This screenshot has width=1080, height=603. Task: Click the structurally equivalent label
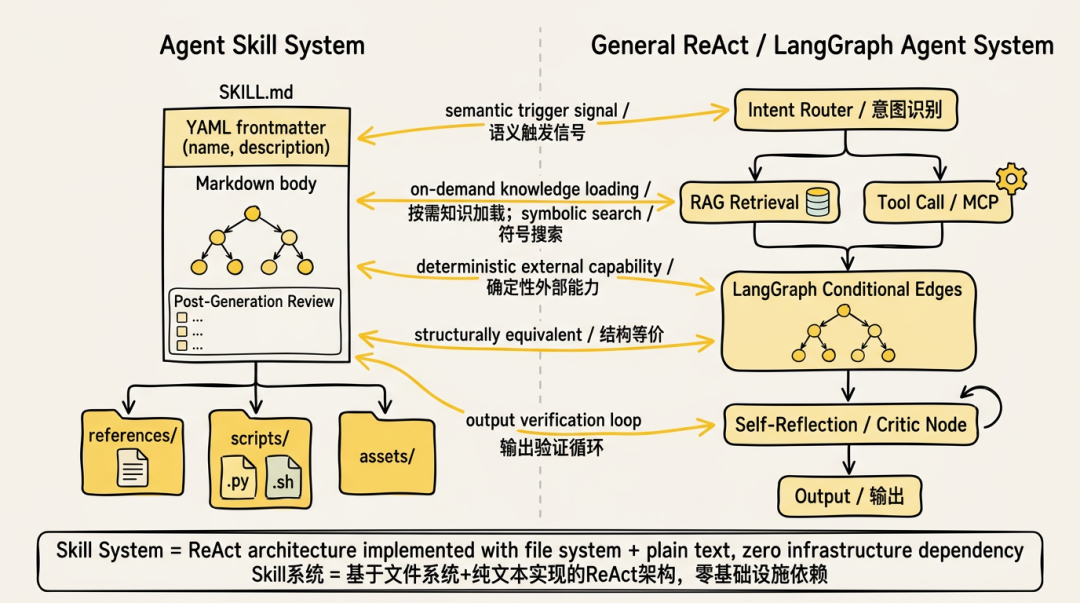click(x=539, y=335)
